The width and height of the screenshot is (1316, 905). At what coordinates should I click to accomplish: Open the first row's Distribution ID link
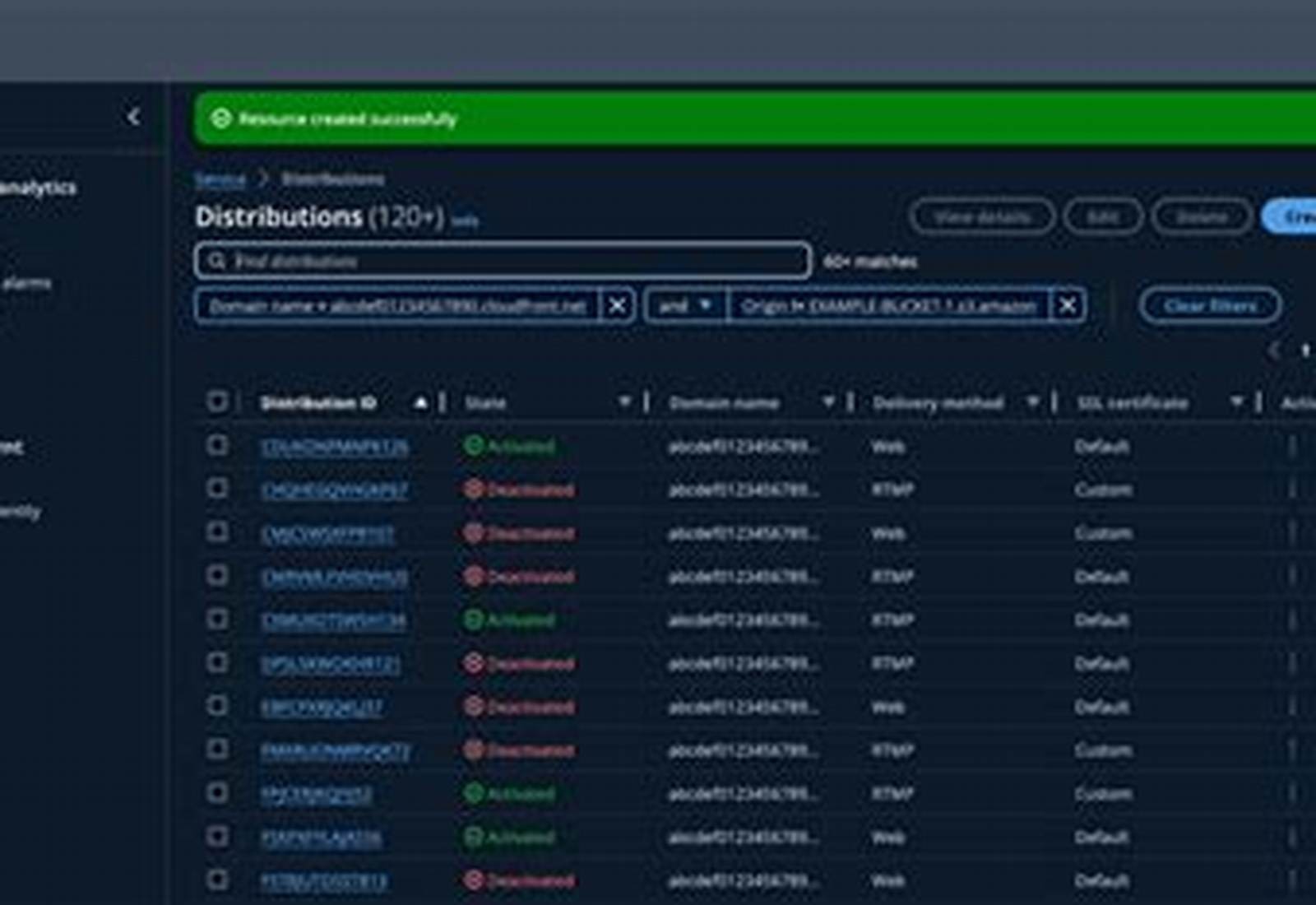click(x=334, y=447)
